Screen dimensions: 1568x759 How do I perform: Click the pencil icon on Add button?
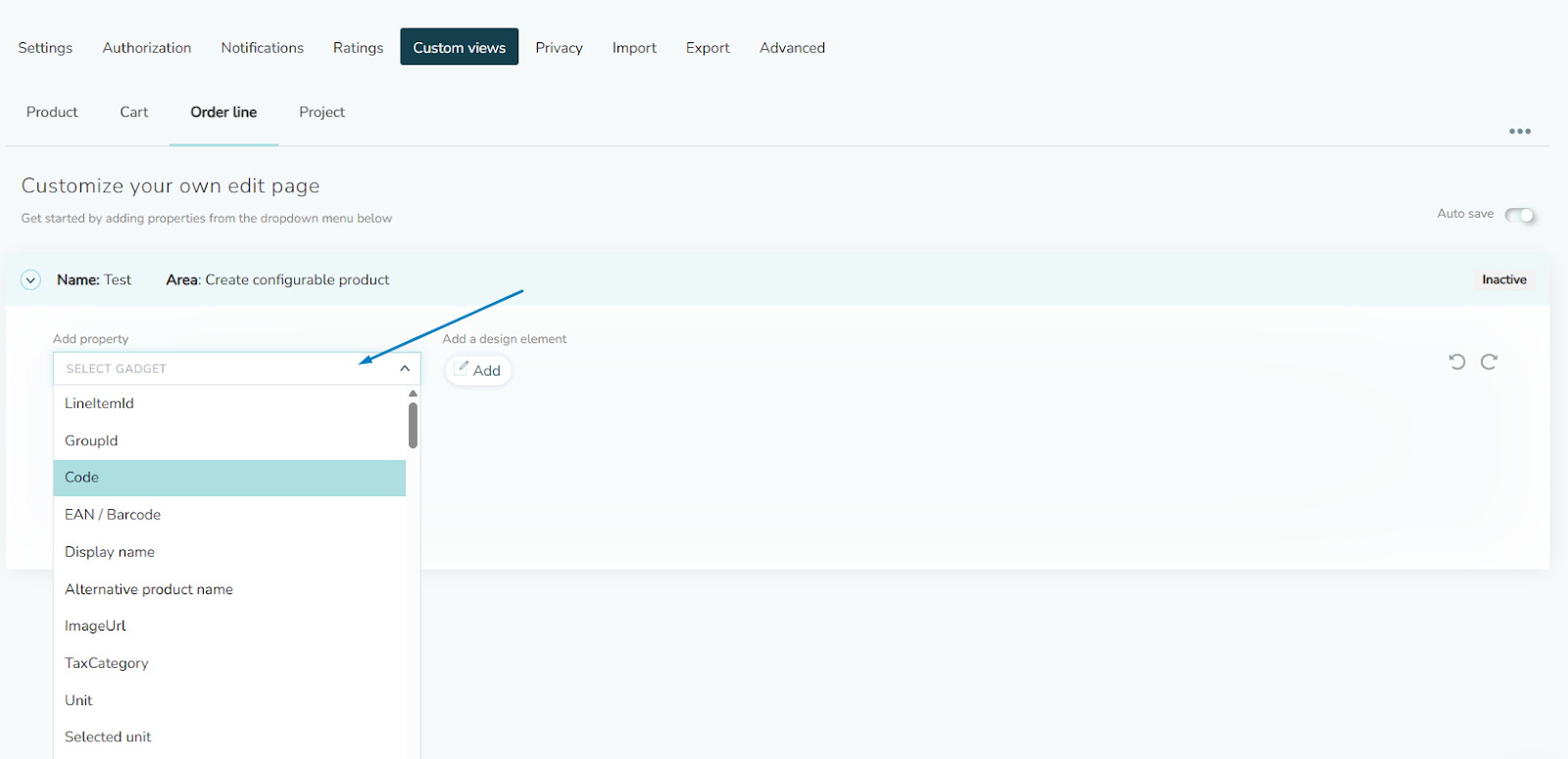[x=462, y=368]
